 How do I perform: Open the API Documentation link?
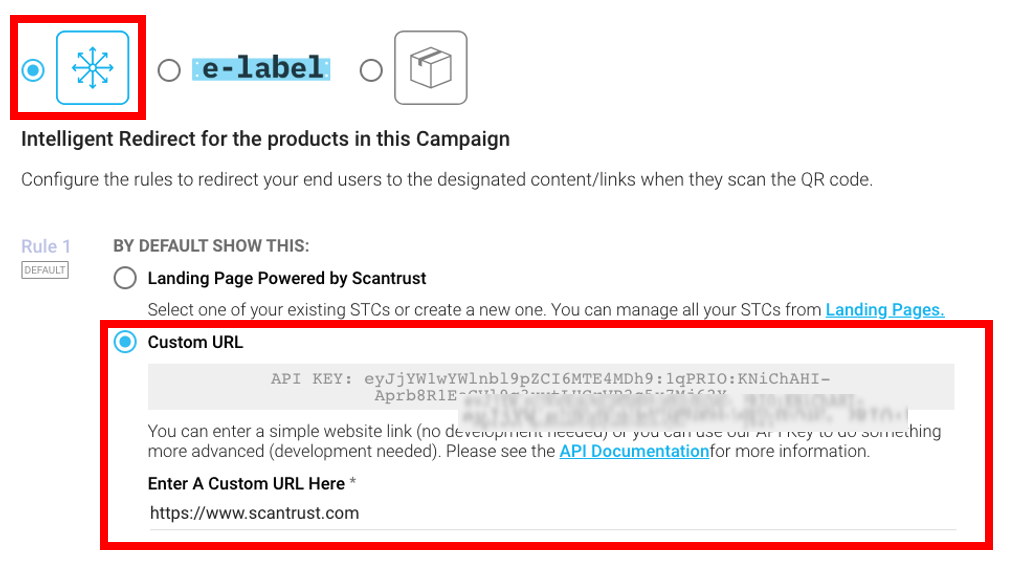pyautogui.click(x=634, y=451)
